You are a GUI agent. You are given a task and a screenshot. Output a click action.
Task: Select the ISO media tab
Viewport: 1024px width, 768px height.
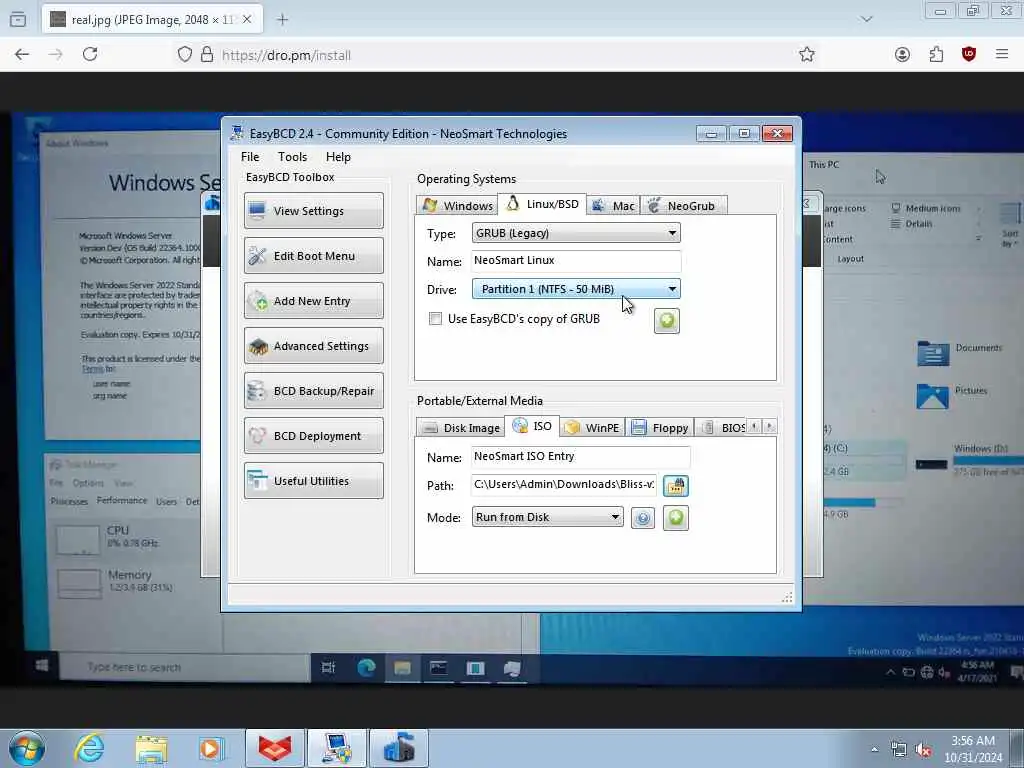click(532, 426)
